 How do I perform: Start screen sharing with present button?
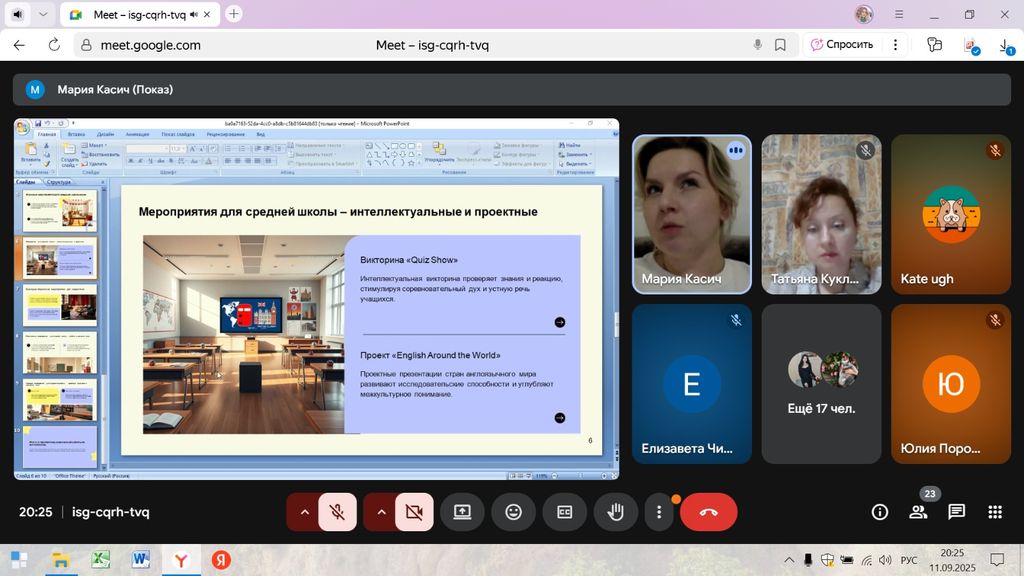click(462, 512)
